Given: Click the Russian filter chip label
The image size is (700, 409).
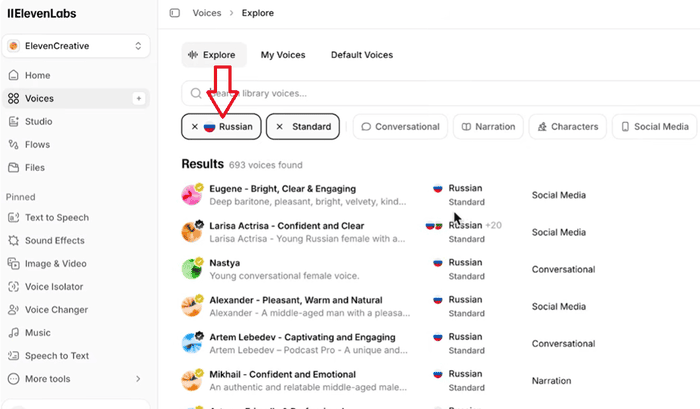Looking at the screenshot, I should coord(236,127).
